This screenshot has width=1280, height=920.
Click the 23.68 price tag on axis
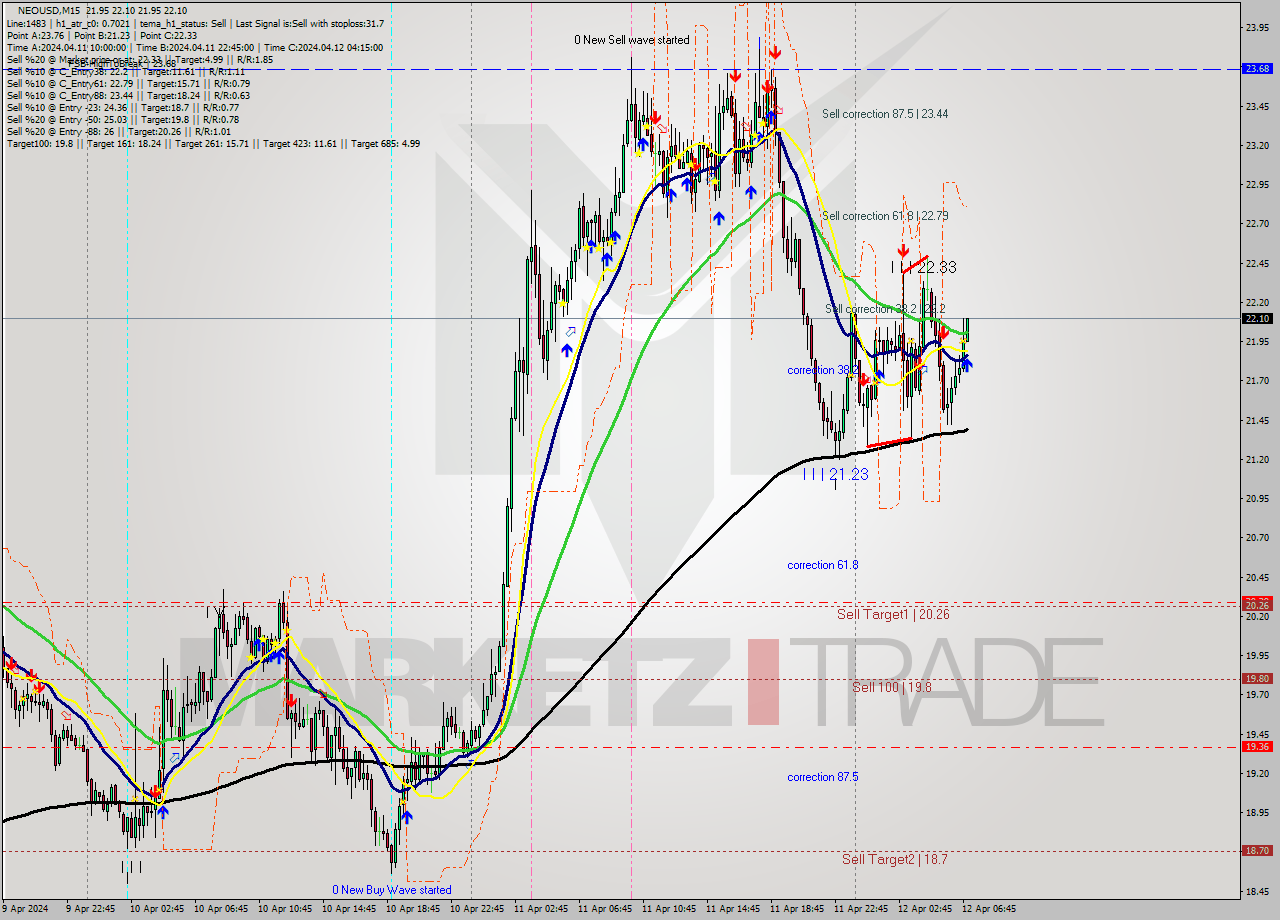click(1257, 69)
